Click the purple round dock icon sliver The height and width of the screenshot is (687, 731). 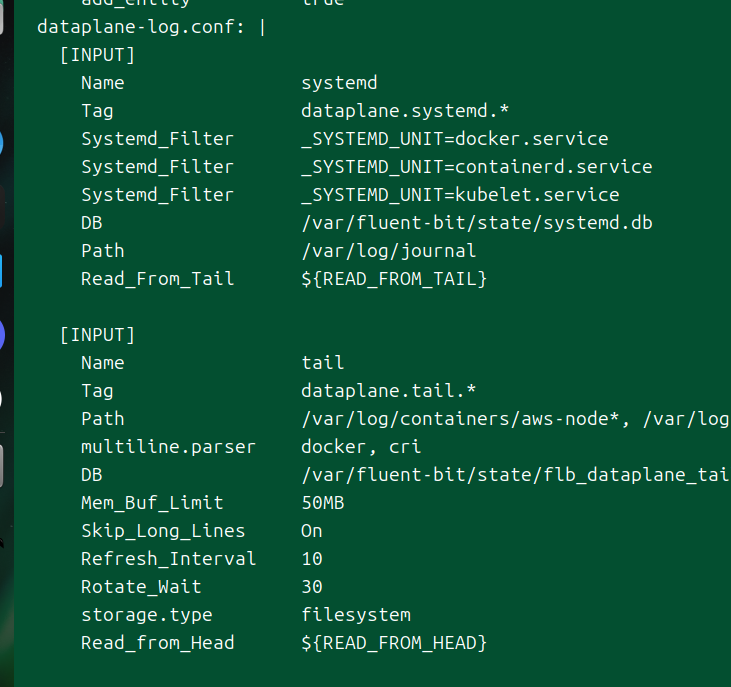click(x=2, y=335)
